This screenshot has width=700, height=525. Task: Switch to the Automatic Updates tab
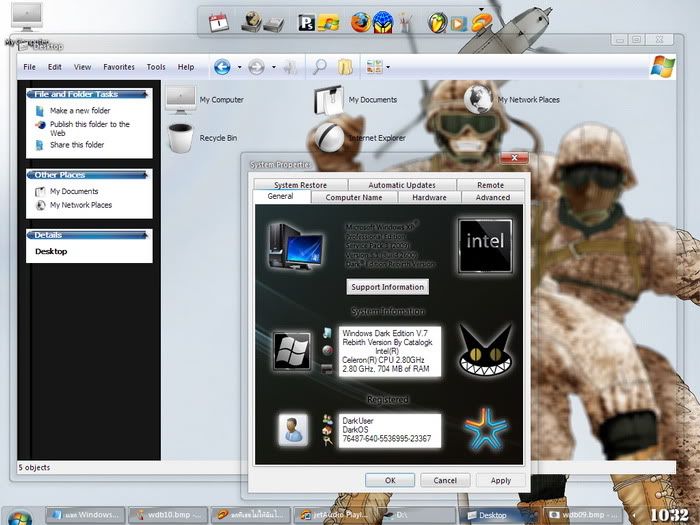coord(402,185)
